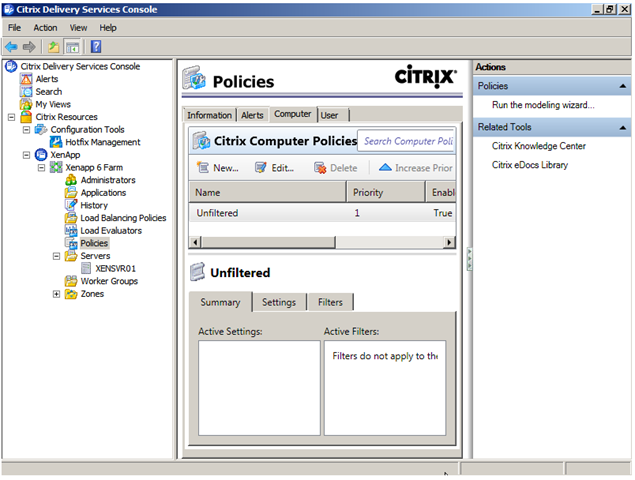Open the Help menu

(108, 28)
